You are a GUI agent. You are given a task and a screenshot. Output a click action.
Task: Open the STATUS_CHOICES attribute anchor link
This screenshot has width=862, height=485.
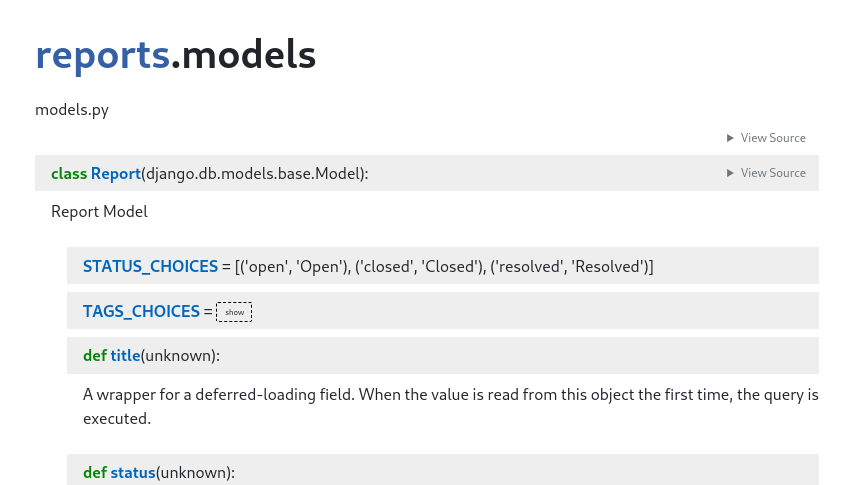[151, 267]
